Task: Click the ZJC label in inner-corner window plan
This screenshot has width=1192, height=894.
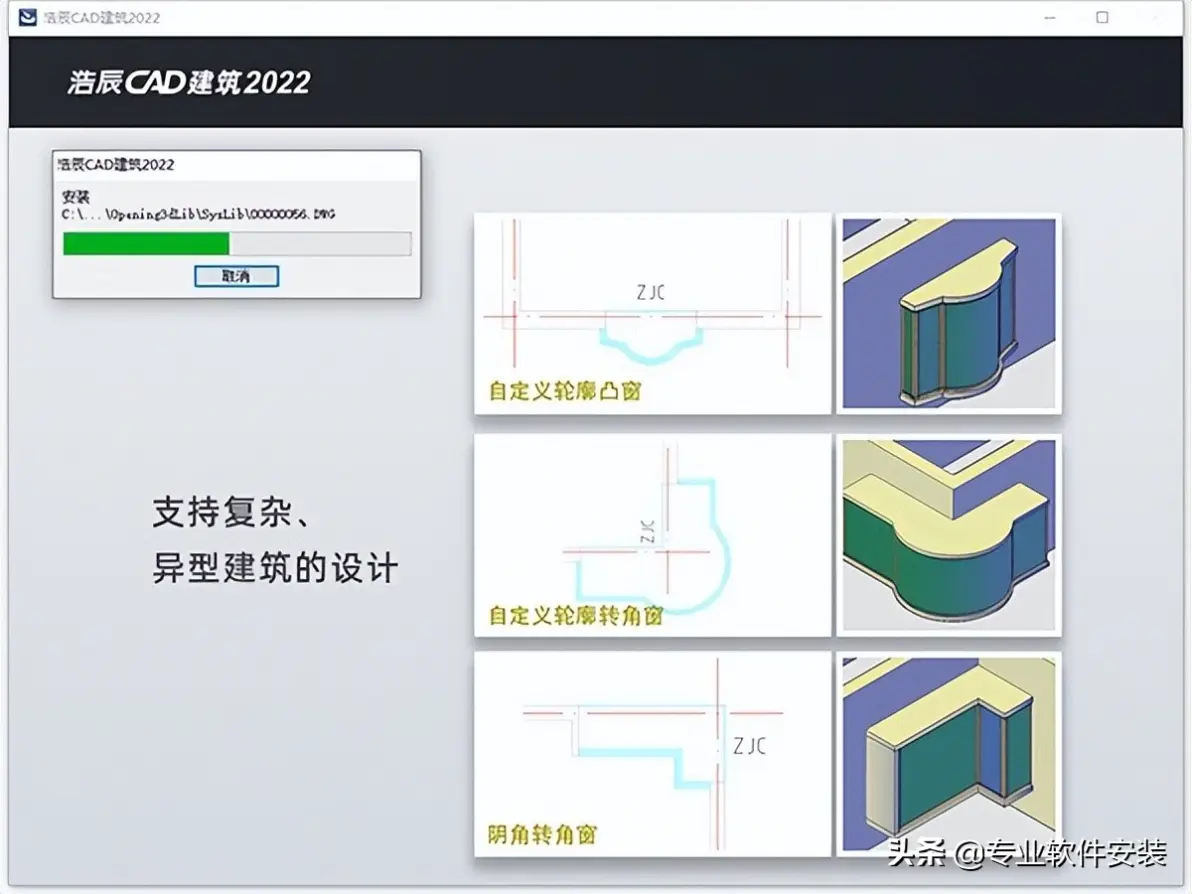Action: pos(750,746)
